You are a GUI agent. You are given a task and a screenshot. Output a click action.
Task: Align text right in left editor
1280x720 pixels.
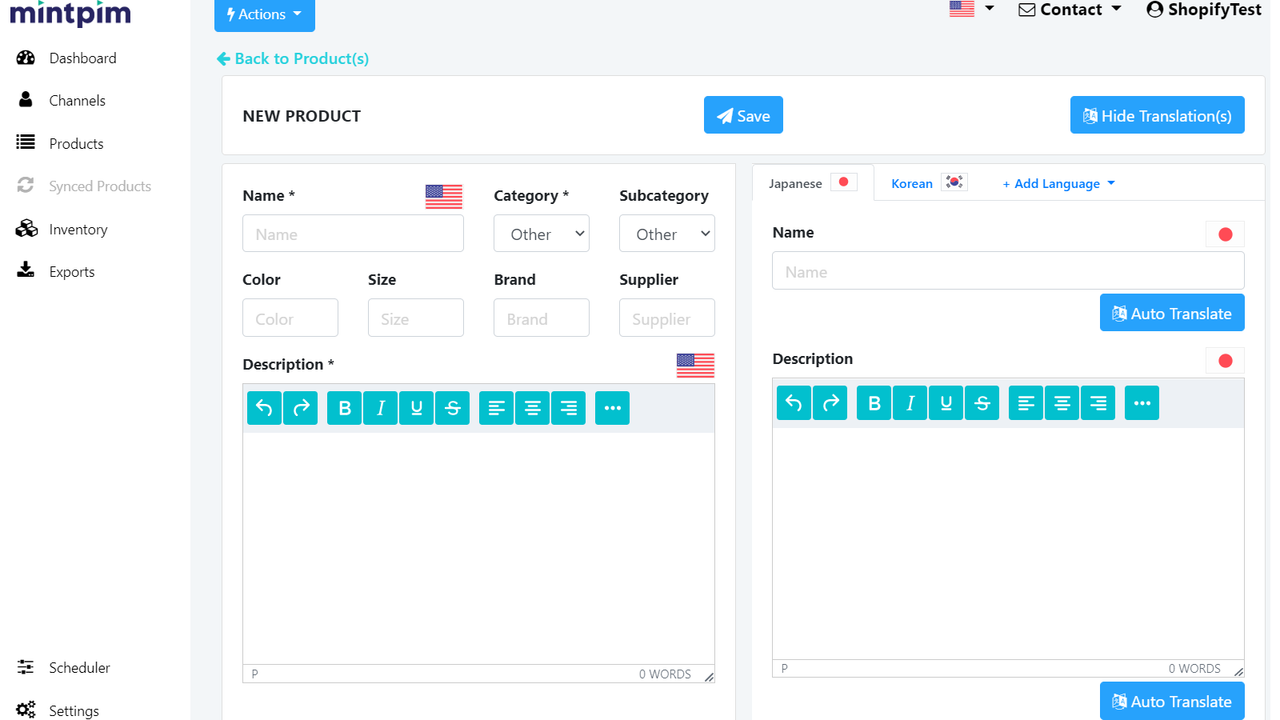[568, 408]
